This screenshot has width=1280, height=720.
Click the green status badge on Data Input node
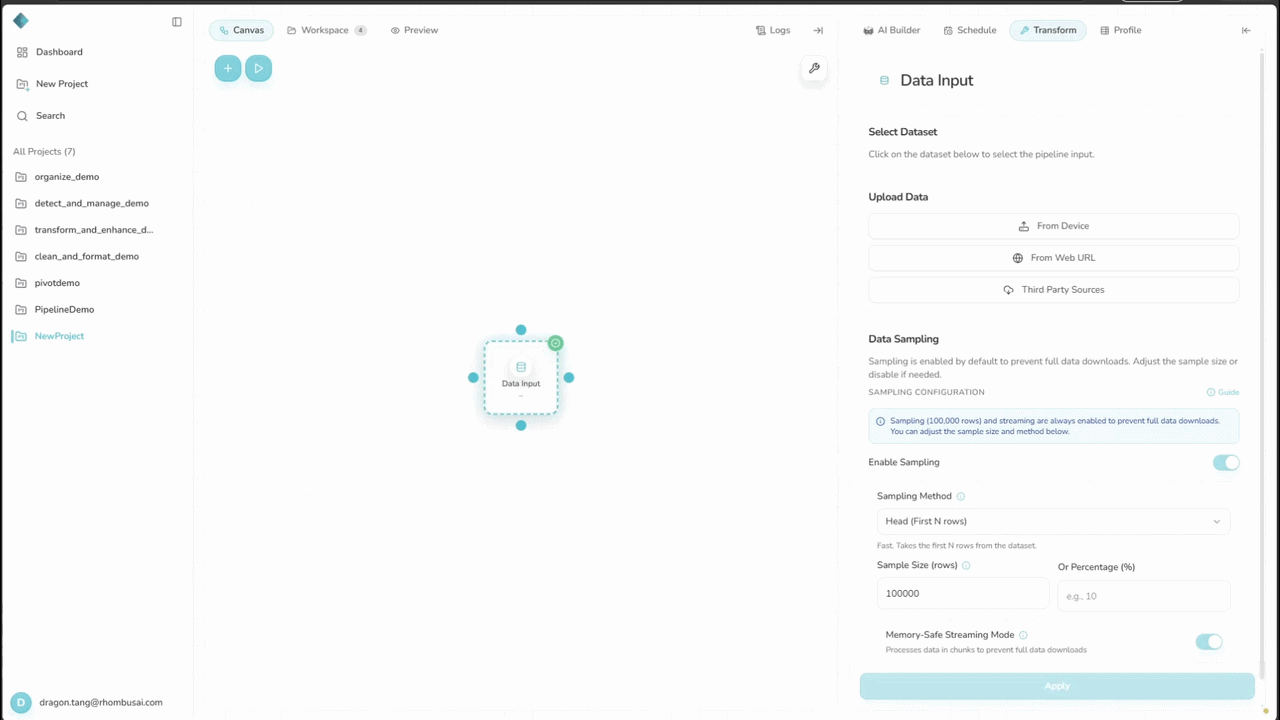point(556,343)
